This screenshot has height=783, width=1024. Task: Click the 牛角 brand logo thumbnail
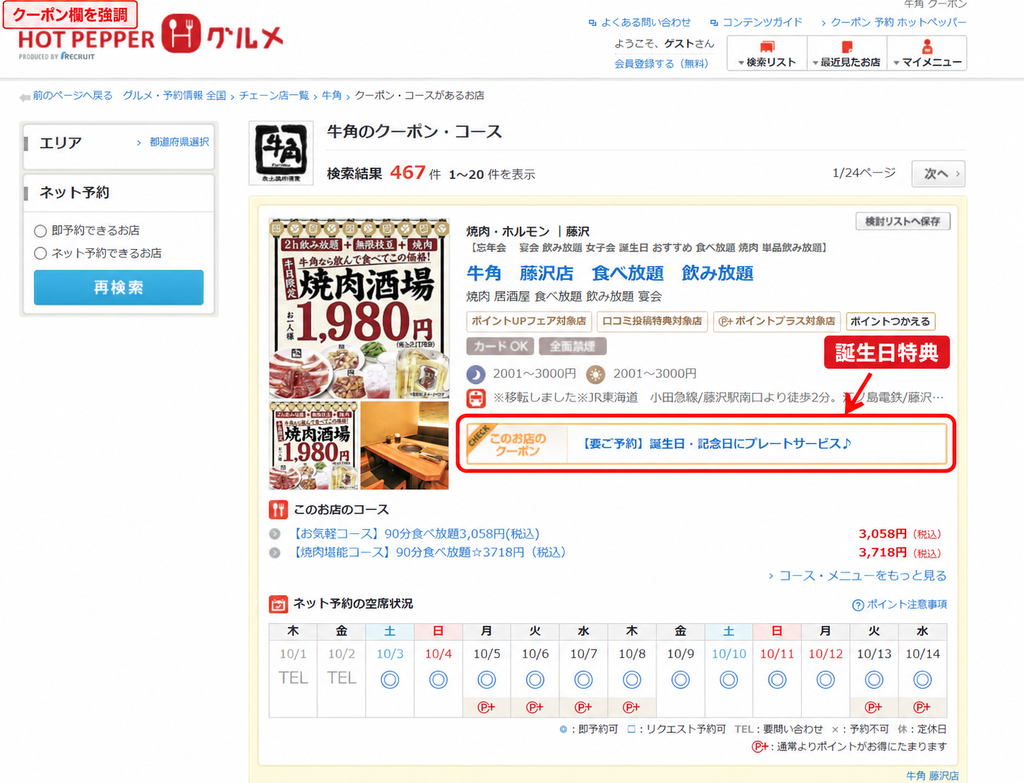click(x=281, y=153)
